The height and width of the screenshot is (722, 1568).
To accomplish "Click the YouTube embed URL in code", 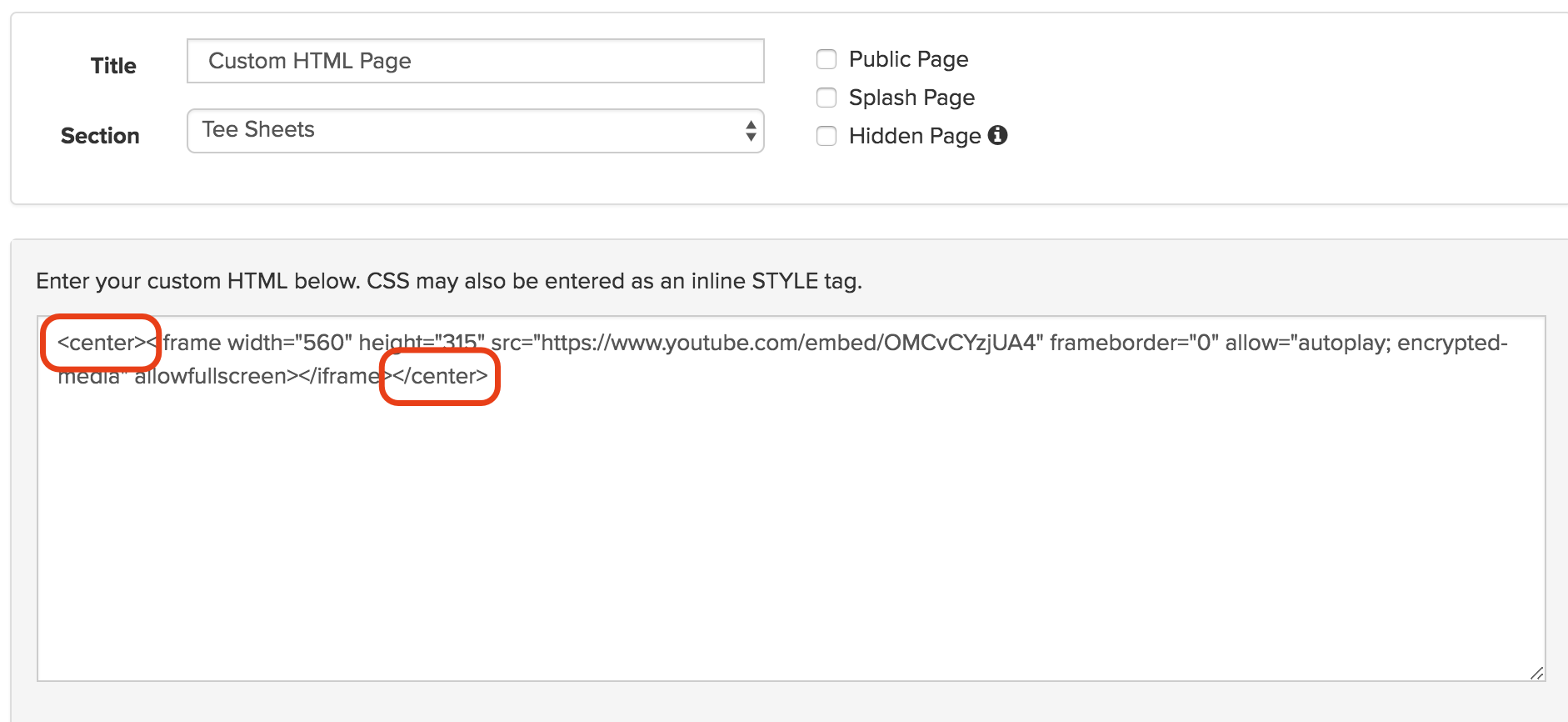I will coord(791,343).
